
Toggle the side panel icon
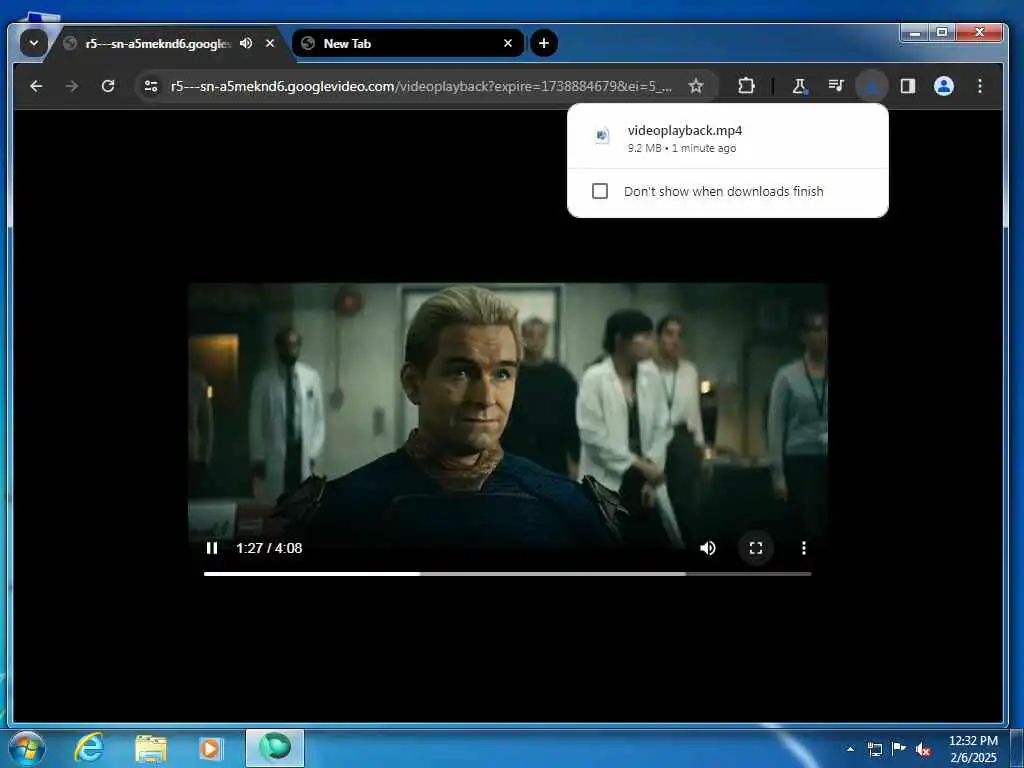pos(908,86)
